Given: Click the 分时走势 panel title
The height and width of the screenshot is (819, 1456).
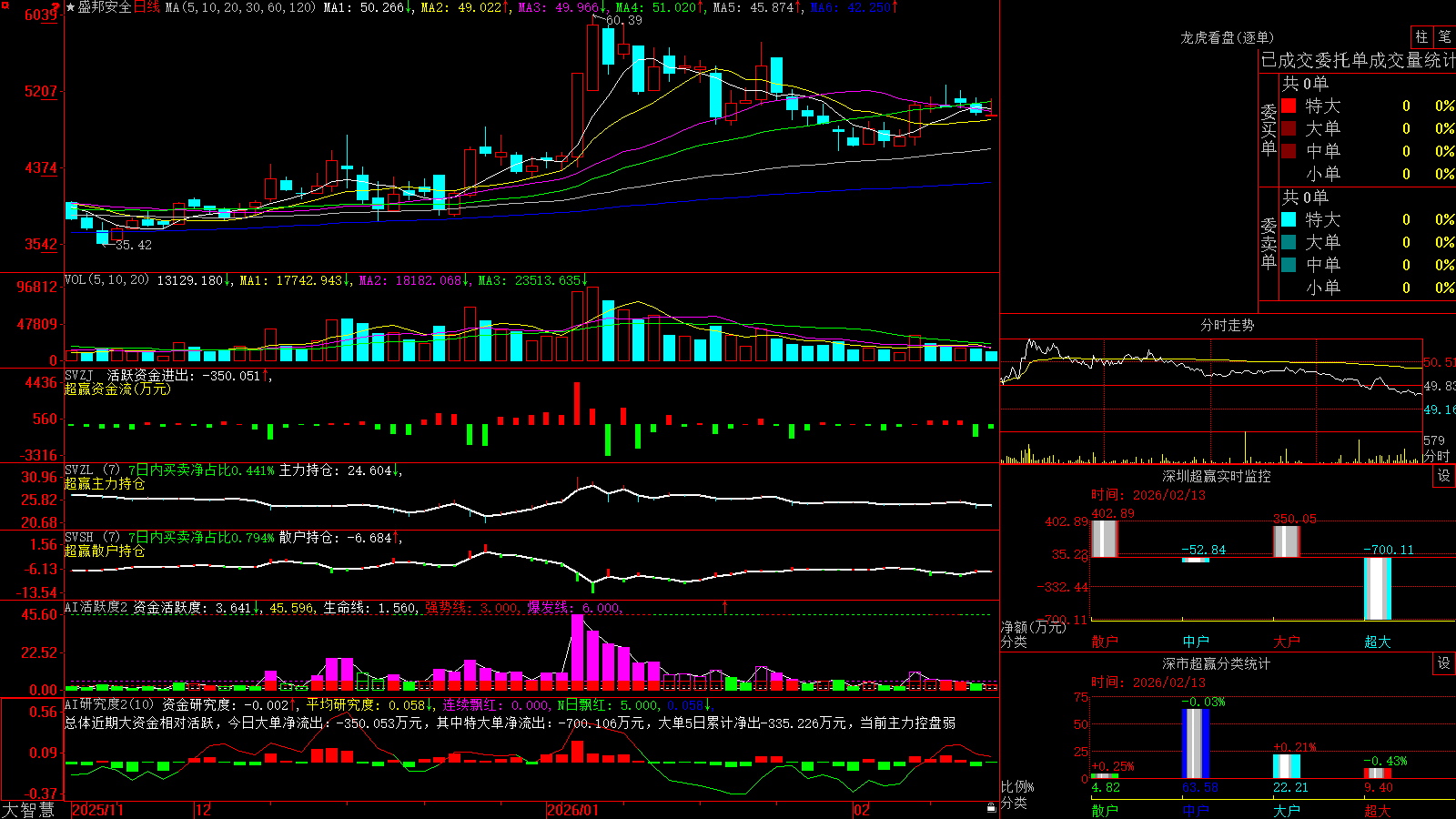Looking at the screenshot, I should pos(1227,325).
